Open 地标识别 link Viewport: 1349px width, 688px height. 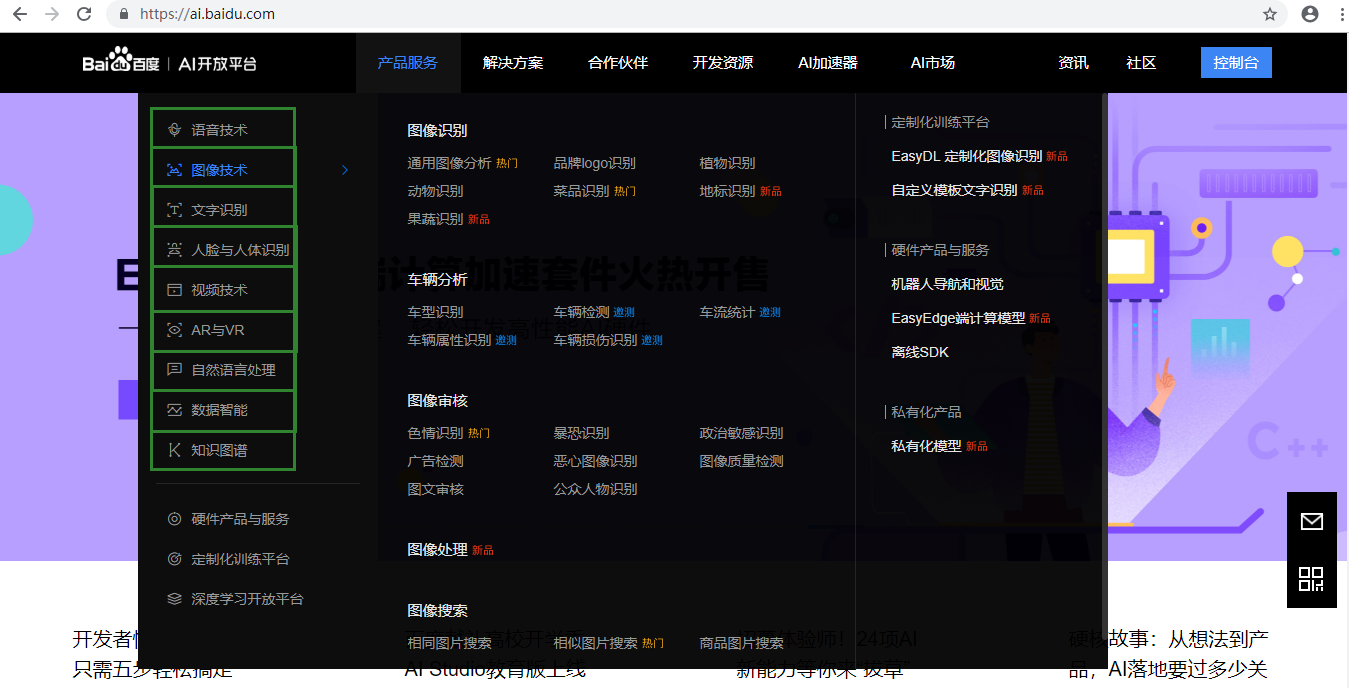(x=727, y=191)
